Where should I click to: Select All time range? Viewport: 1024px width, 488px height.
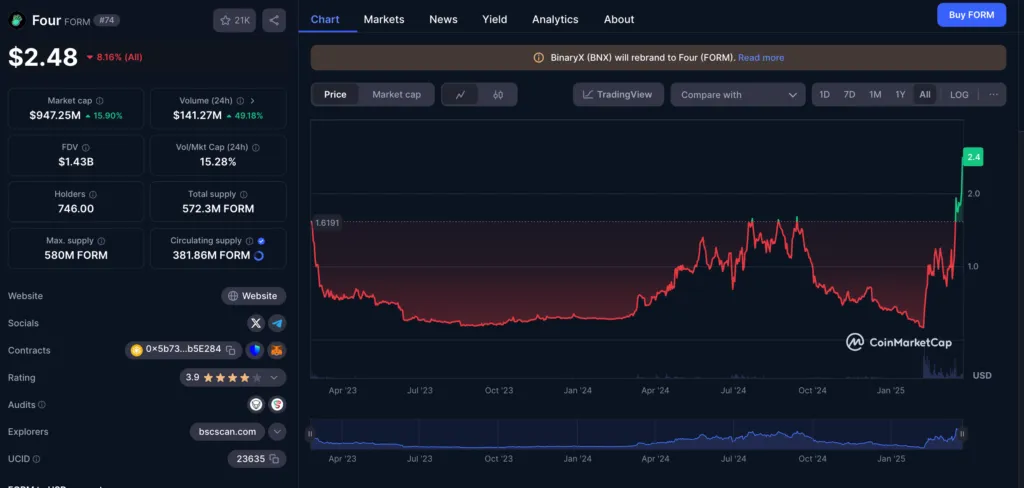(x=925, y=95)
